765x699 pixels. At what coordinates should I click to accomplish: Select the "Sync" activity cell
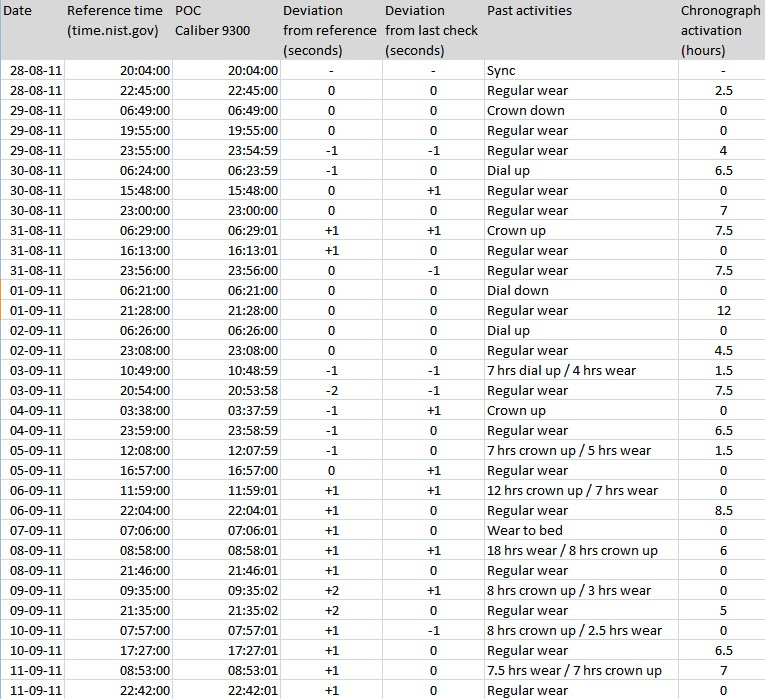(x=501, y=71)
